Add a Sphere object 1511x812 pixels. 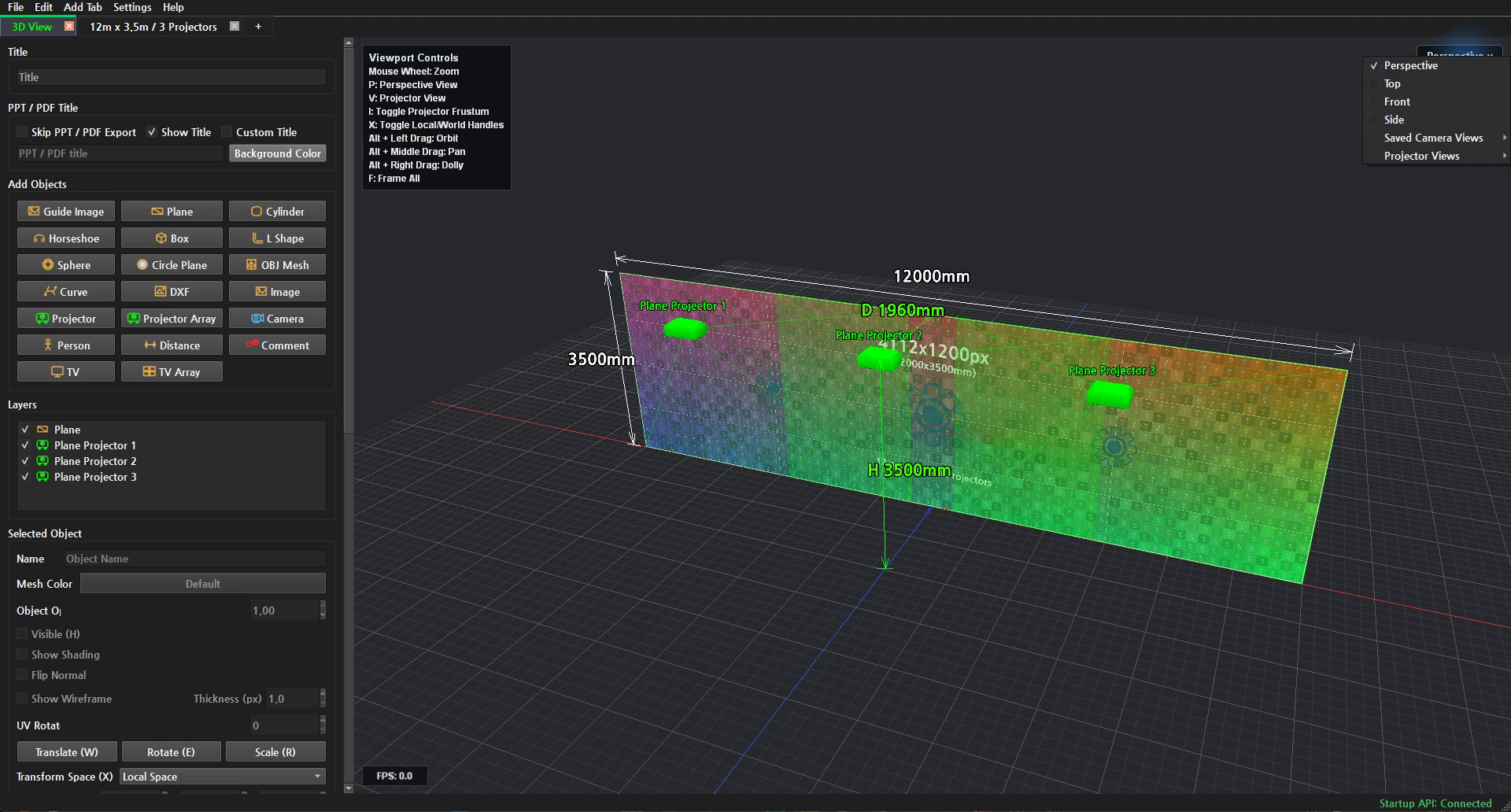pos(66,265)
